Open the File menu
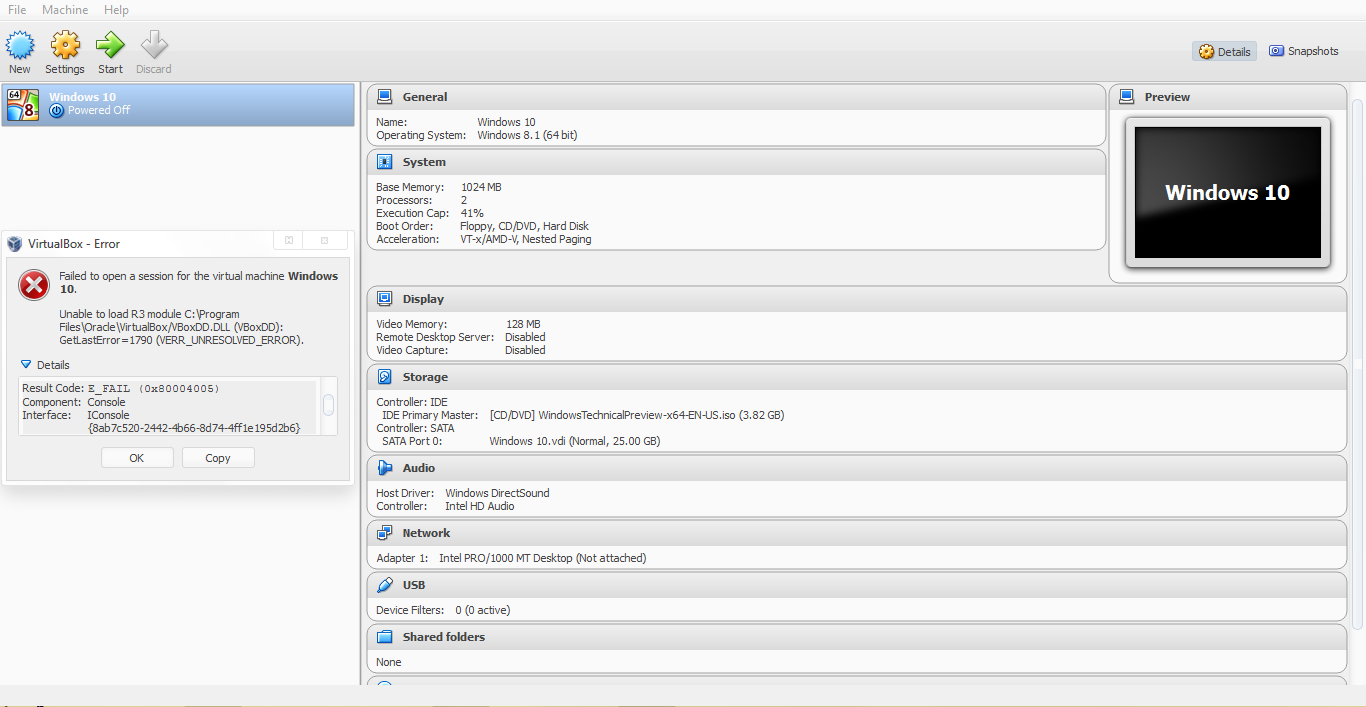This screenshot has height=707, width=1366. click(16, 9)
